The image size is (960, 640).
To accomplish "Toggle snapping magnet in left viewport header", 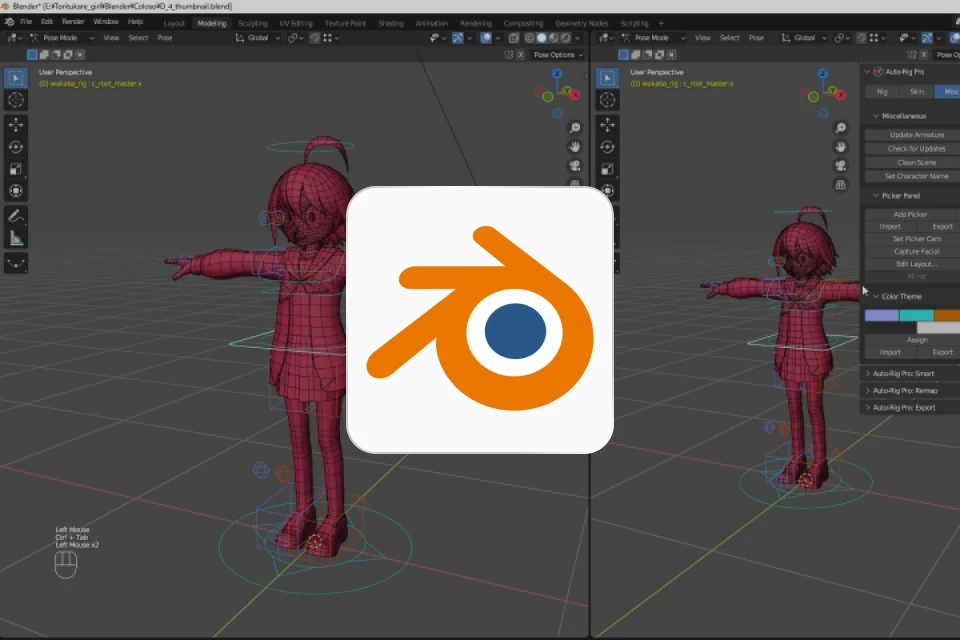I will click(314, 38).
